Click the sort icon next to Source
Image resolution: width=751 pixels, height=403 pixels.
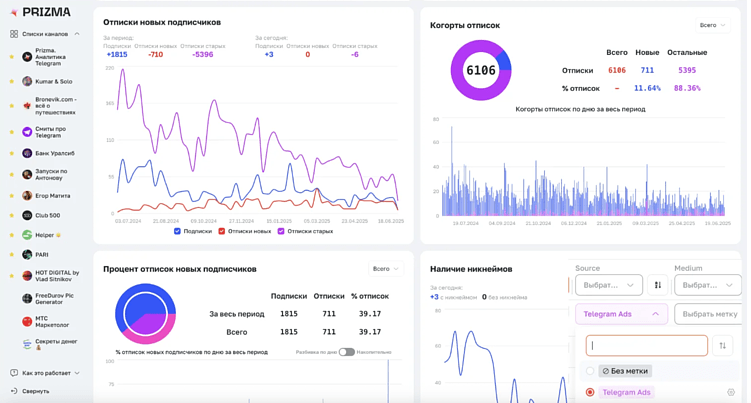pos(657,285)
